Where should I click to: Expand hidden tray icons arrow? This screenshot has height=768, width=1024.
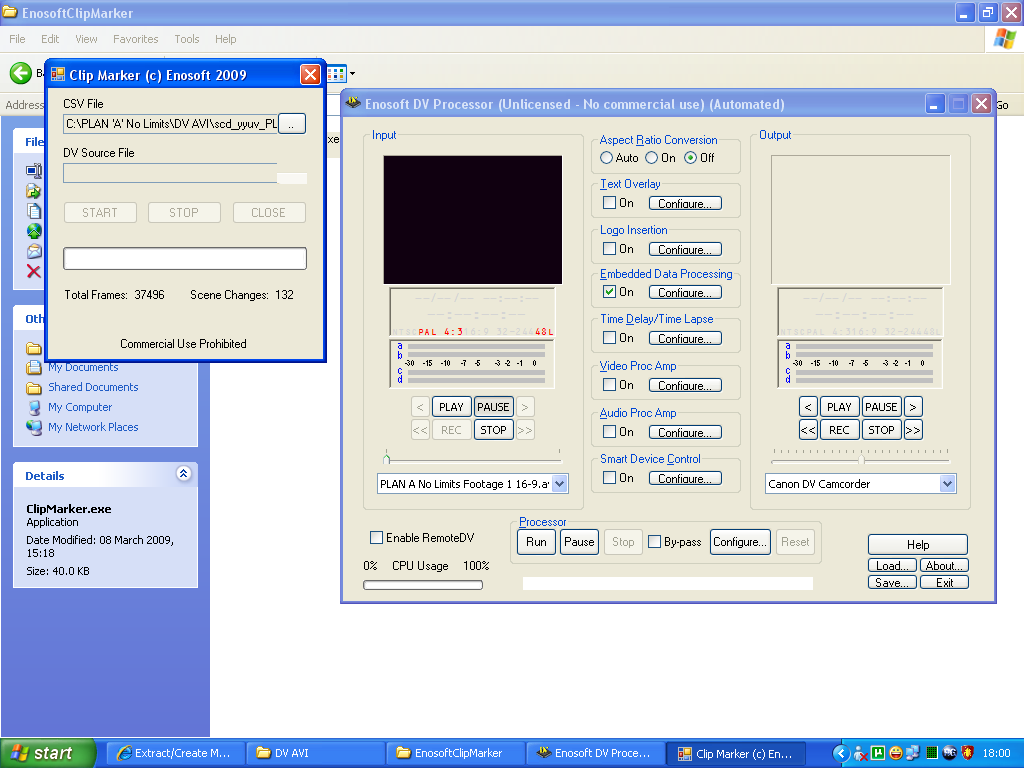[841, 753]
